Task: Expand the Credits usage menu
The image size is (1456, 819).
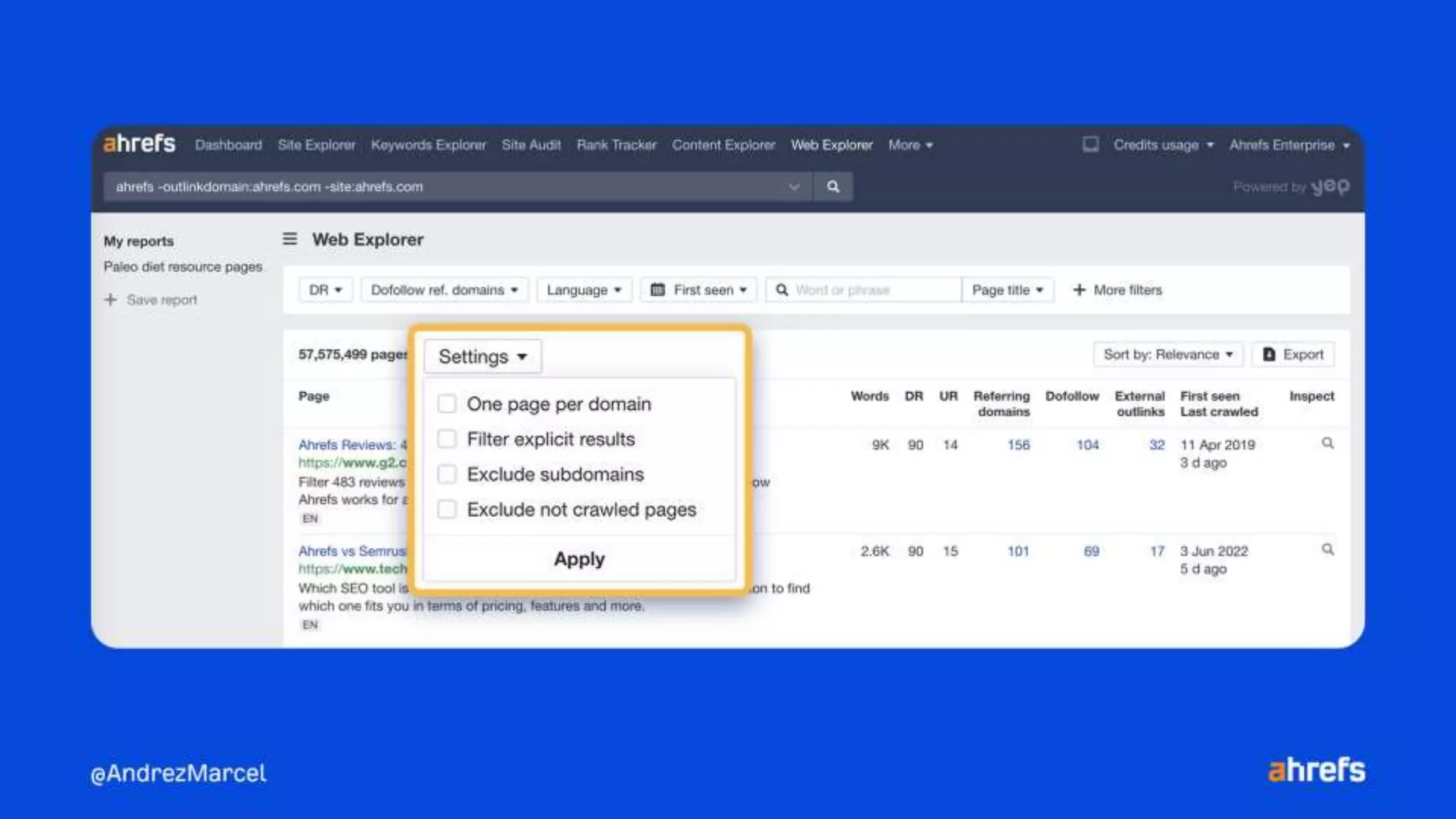Action: tap(1163, 145)
